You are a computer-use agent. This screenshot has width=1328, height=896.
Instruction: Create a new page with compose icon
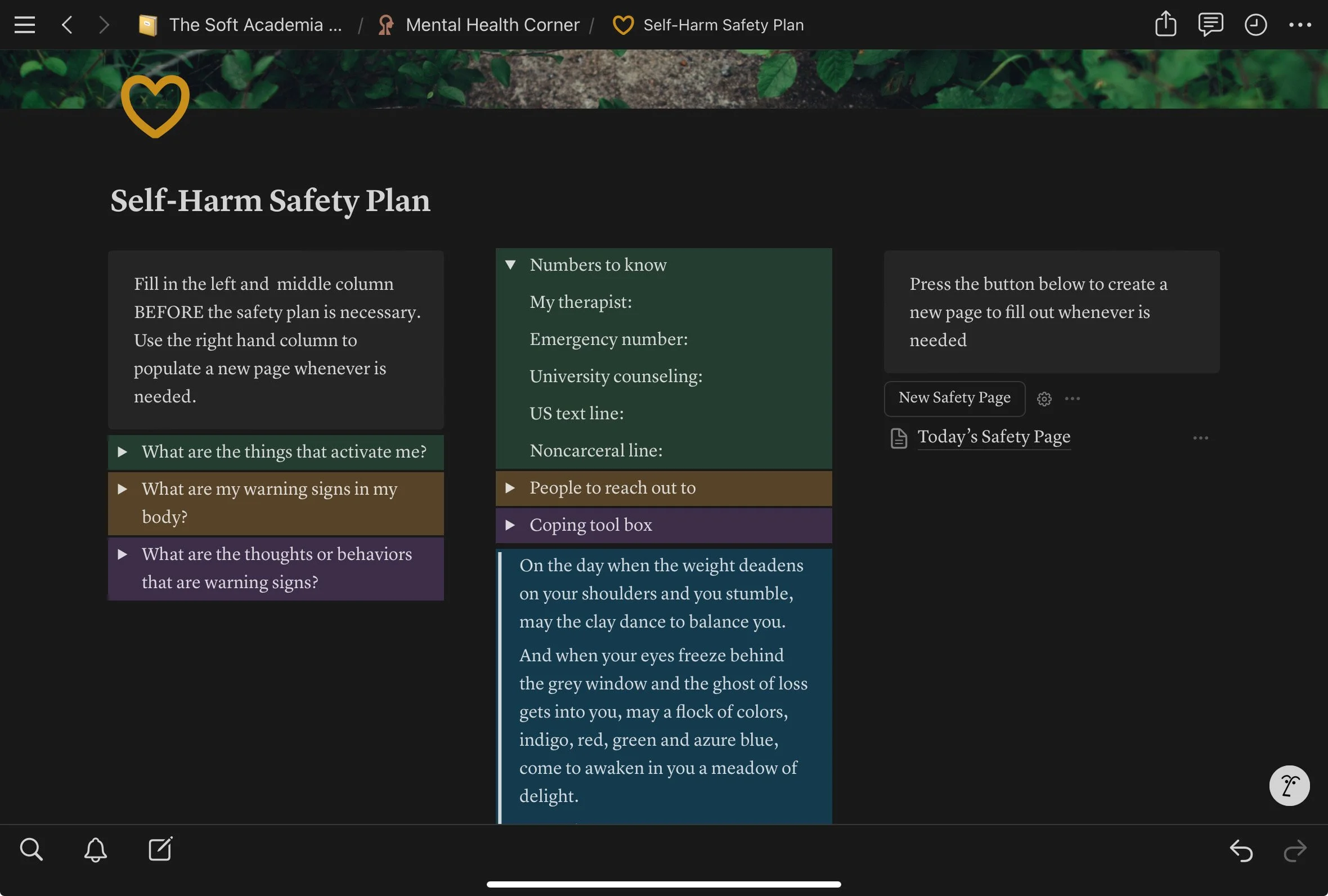(160, 849)
